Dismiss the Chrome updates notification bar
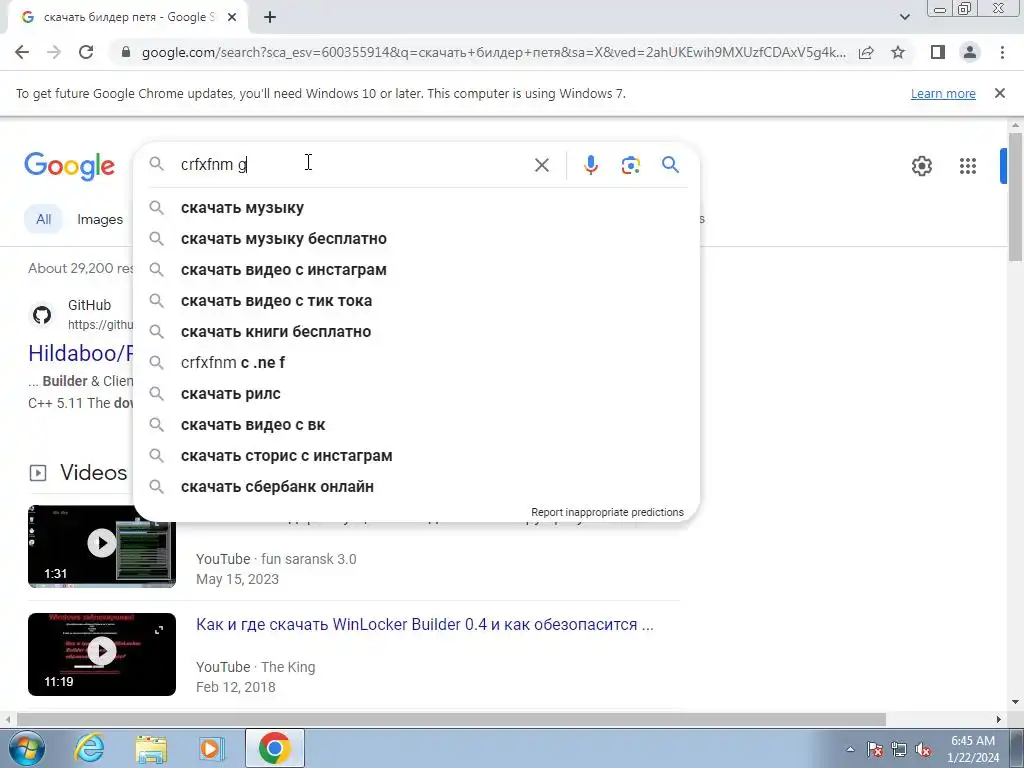The width and height of the screenshot is (1024, 768). (999, 93)
